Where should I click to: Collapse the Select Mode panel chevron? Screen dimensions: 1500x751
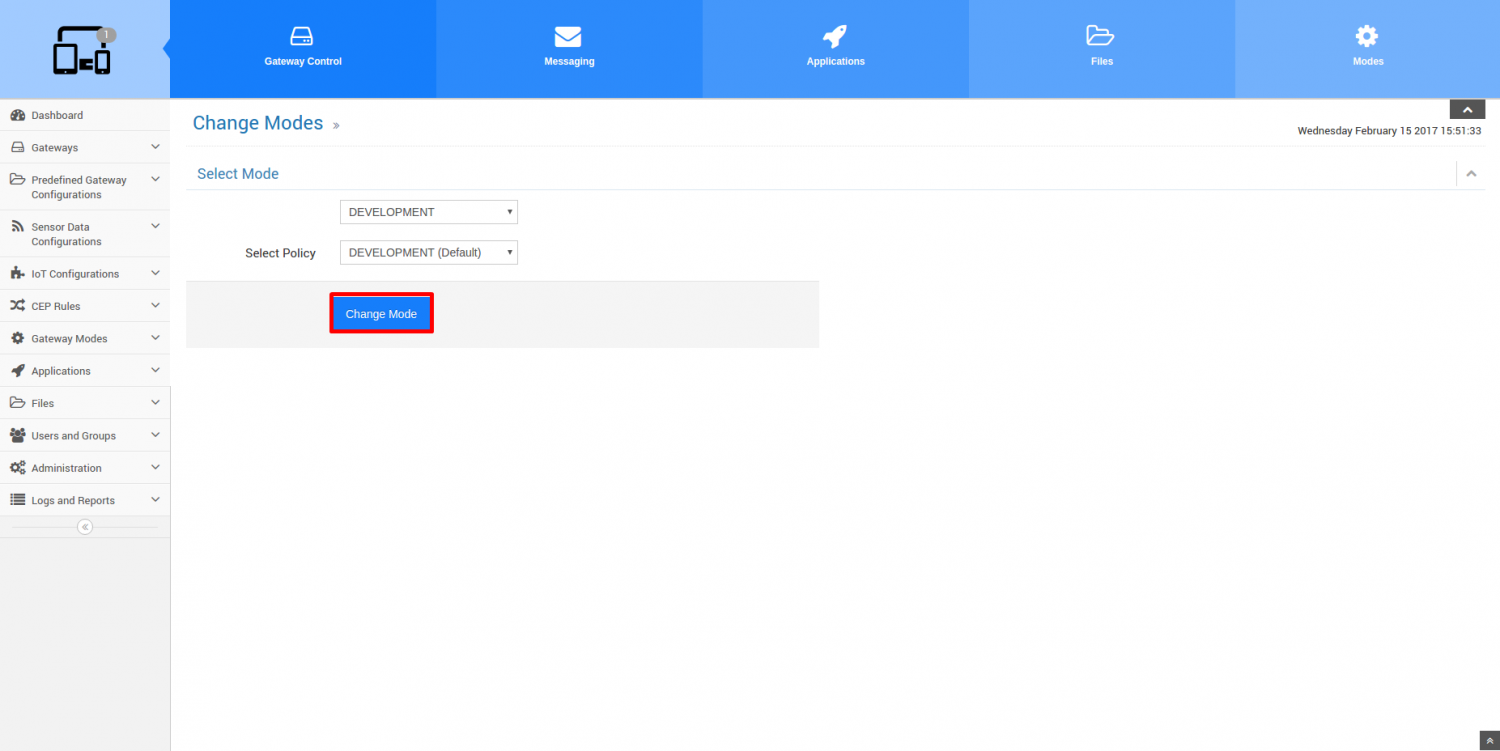pos(1470,174)
